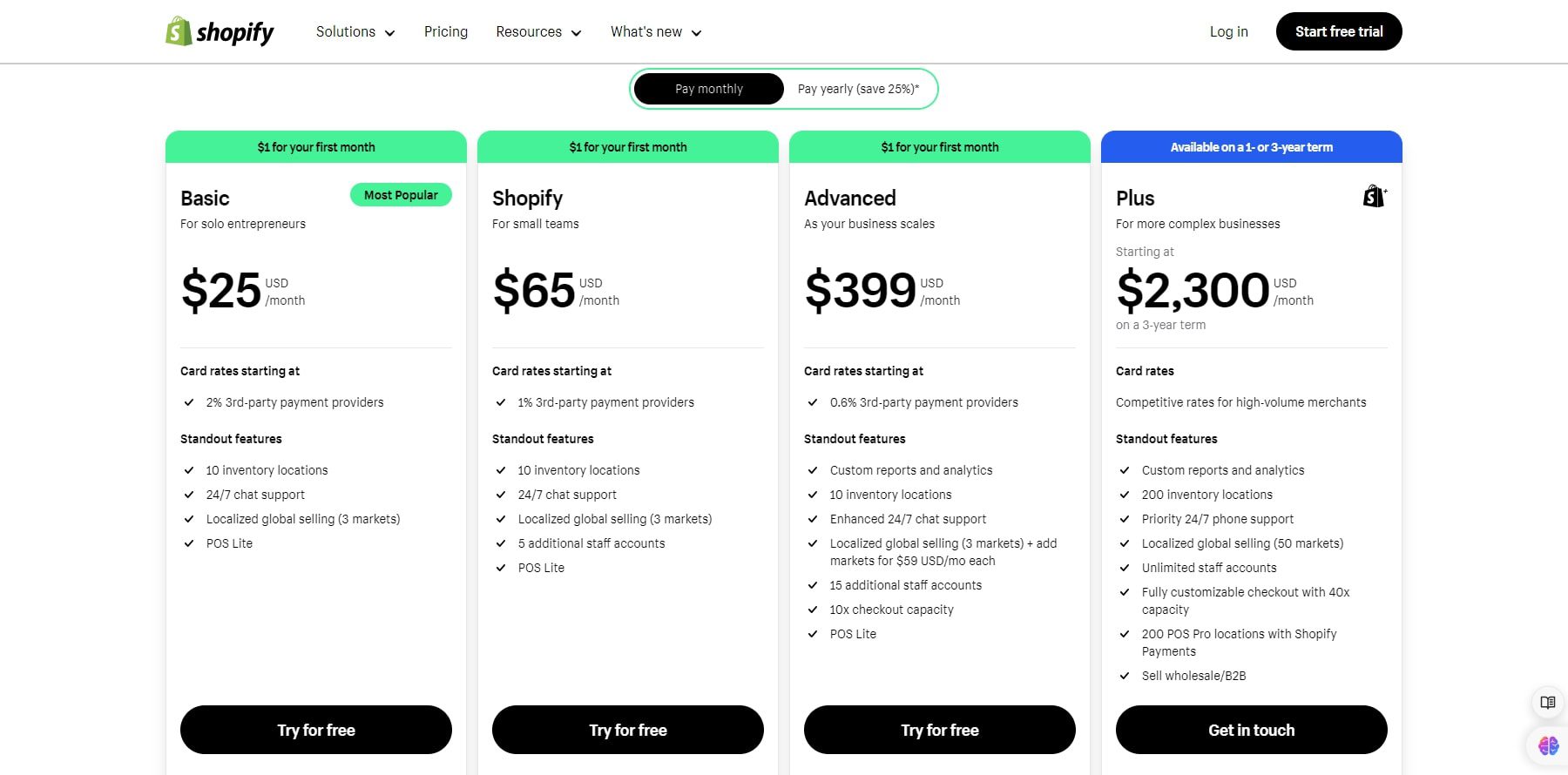The height and width of the screenshot is (775, 1568).
Task: Click the colorful brain icon in bottom corner
Action: click(1546, 745)
